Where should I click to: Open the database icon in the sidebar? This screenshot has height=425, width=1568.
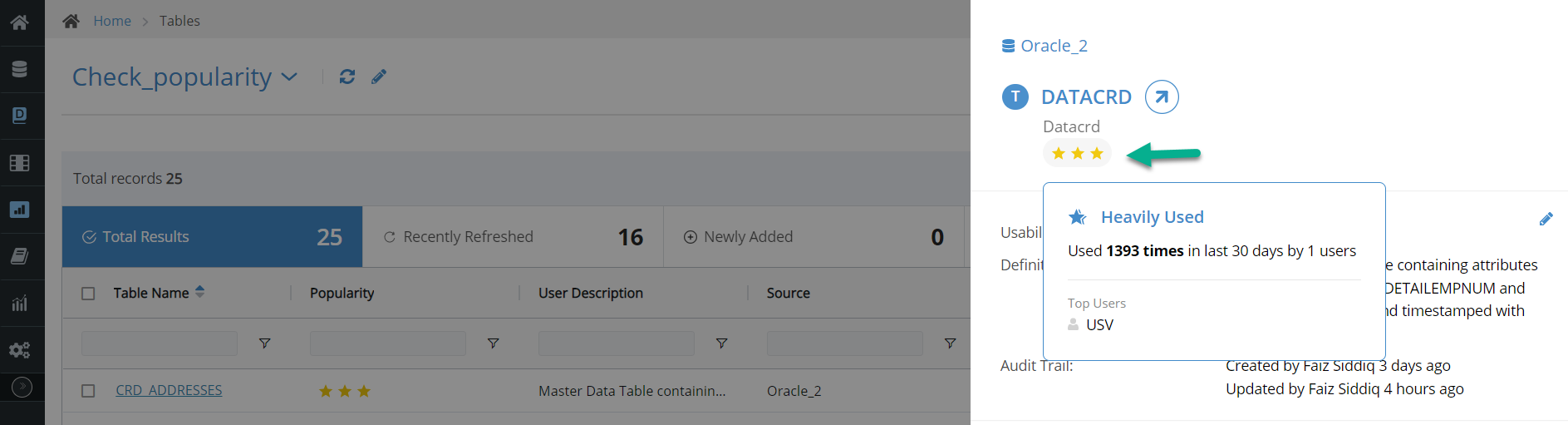20,69
